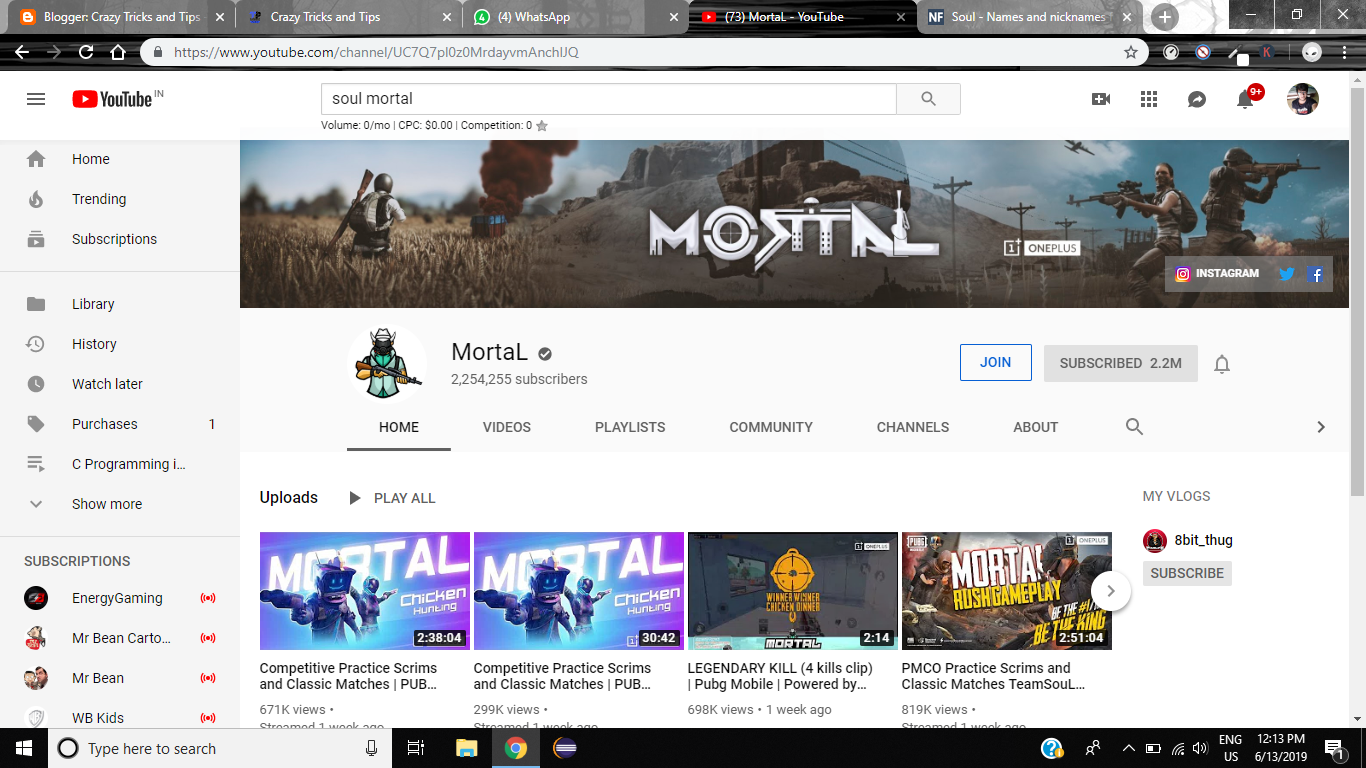Open Mr Bean Cartoon subscription channel

click(x=120, y=638)
